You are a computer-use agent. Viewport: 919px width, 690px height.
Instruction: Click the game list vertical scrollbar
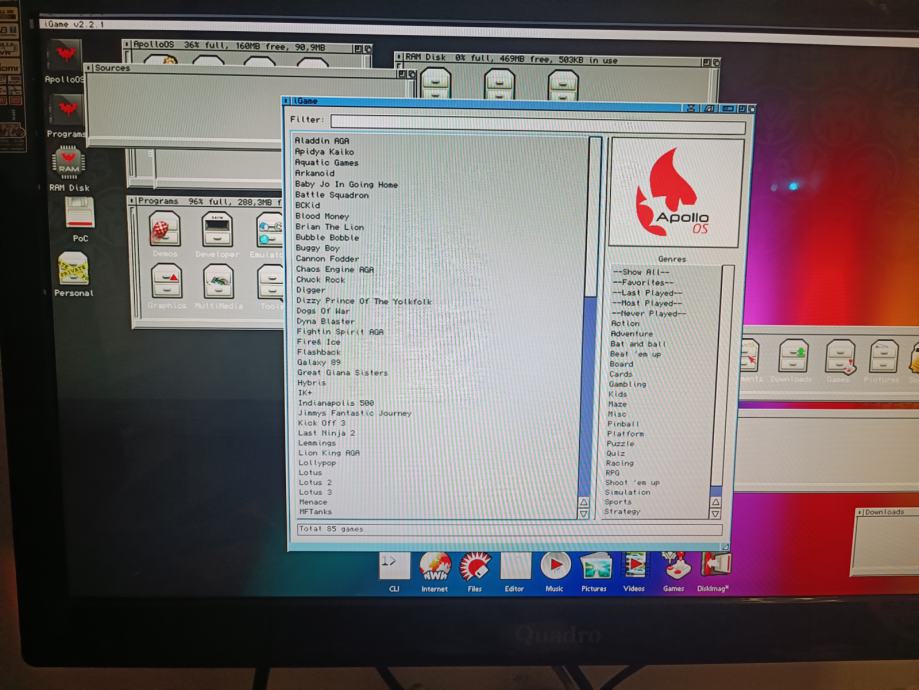pyautogui.click(x=590, y=317)
